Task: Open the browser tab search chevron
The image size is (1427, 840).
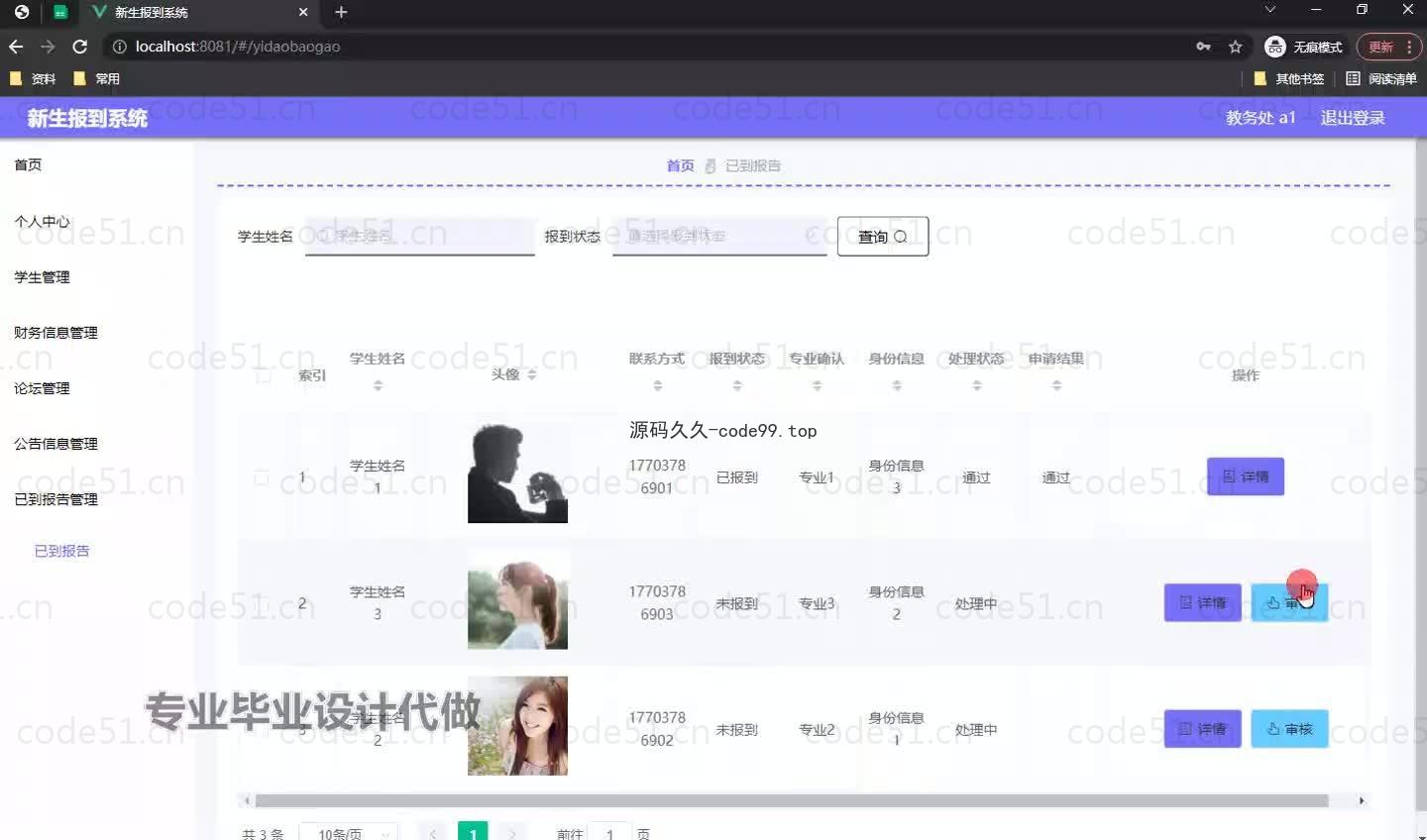Action: [x=1269, y=9]
